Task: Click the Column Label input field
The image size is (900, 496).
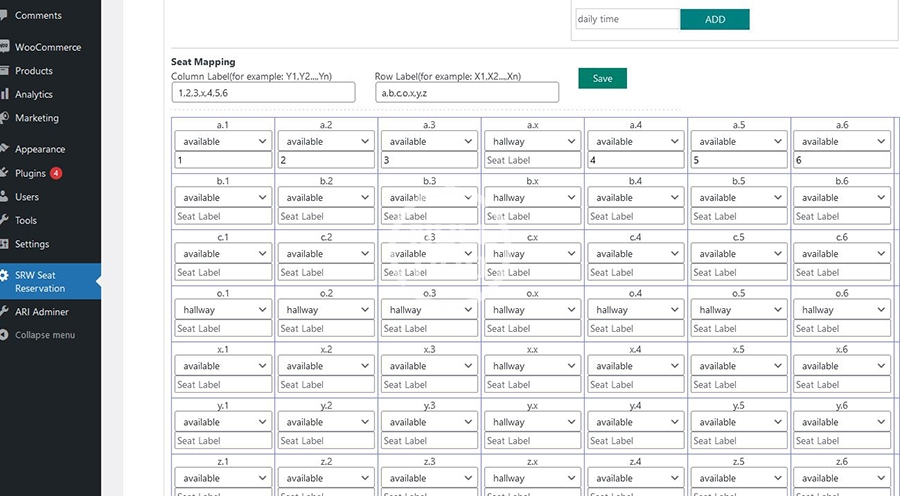Action: point(263,92)
